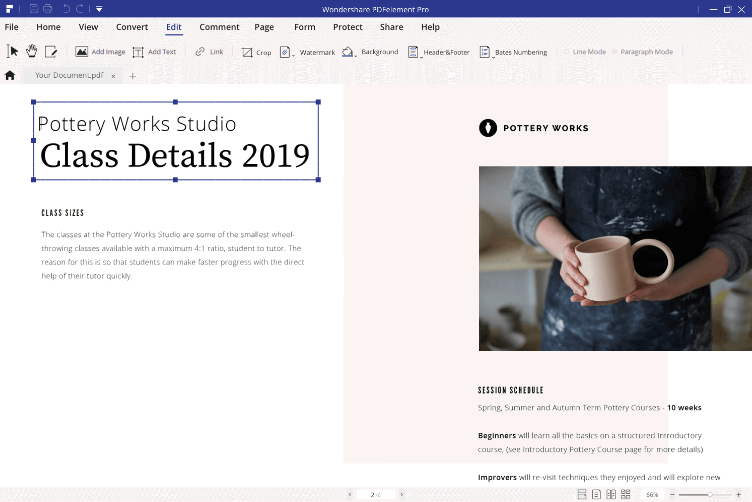Click the Link button

pyautogui.click(x=209, y=51)
